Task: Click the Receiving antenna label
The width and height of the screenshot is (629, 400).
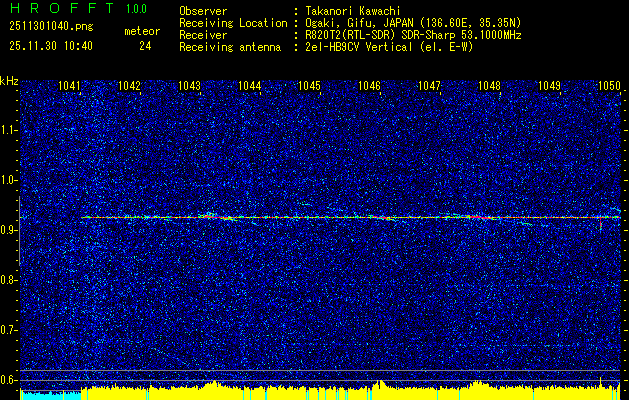Action: [230, 47]
